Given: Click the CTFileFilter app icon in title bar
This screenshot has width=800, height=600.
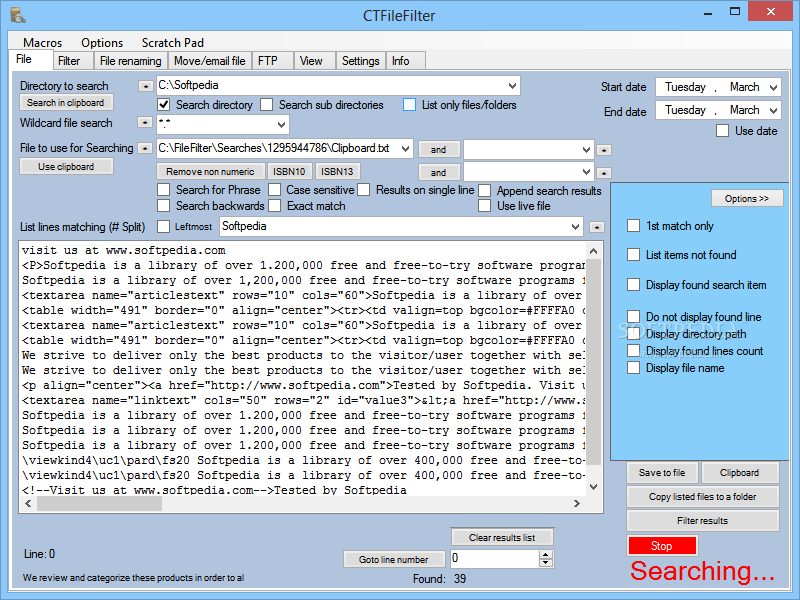Looking at the screenshot, I should click(x=18, y=15).
